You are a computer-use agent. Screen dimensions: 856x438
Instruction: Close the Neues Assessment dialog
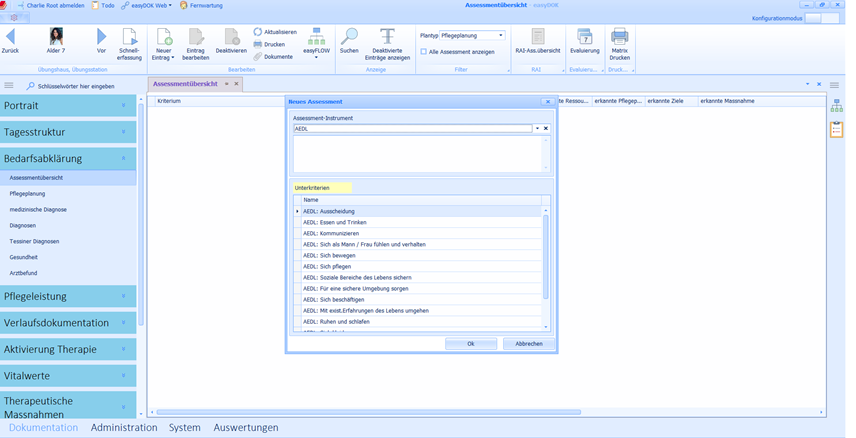(x=548, y=102)
